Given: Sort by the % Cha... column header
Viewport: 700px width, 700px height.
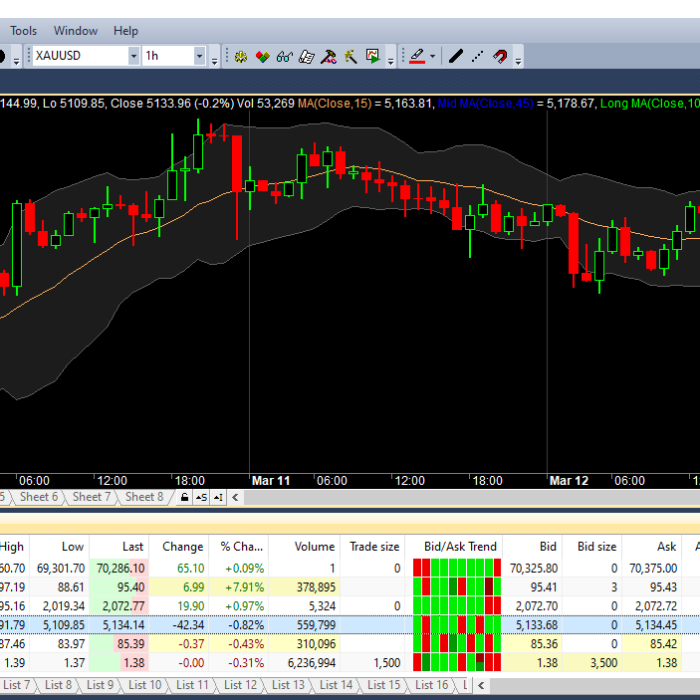Looking at the screenshot, I should [238, 546].
